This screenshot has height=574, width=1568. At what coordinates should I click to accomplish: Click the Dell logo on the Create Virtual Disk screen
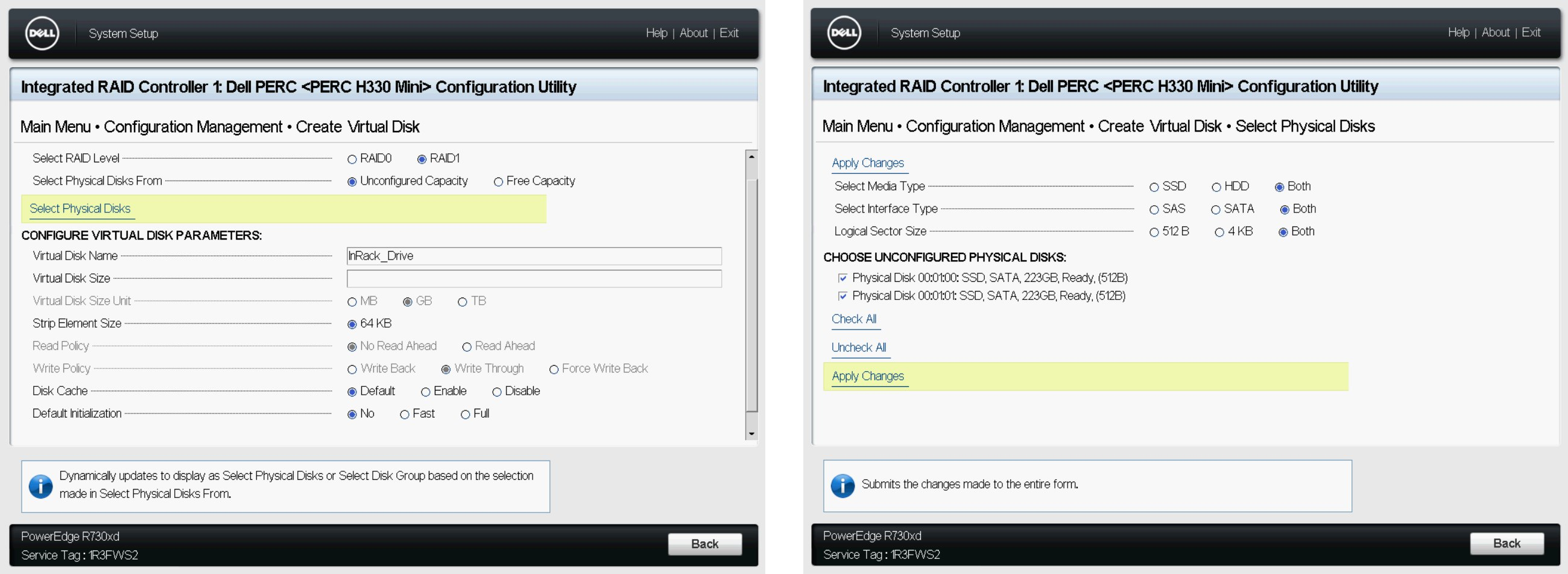tap(42, 34)
